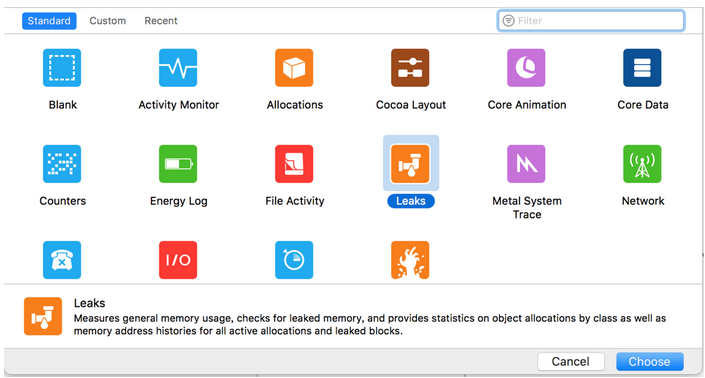Click the Cancel button
The width and height of the screenshot is (705, 378).
571,361
